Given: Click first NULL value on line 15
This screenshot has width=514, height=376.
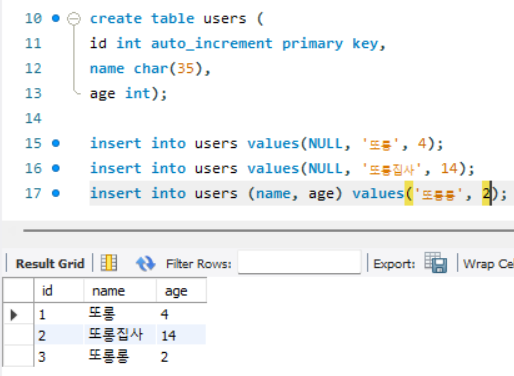Looking at the screenshot, I should [326, 144].
